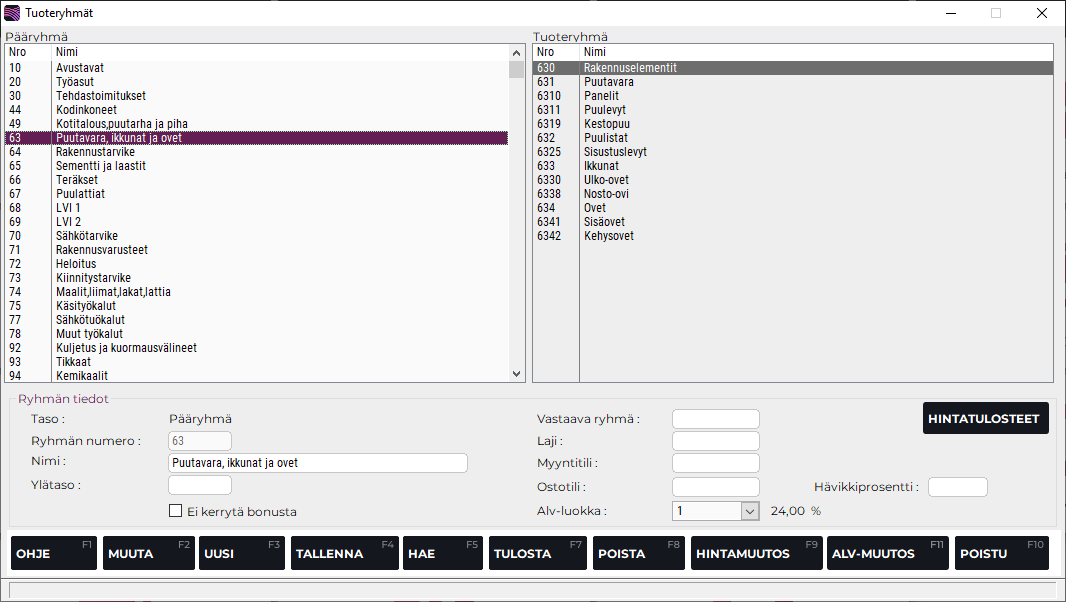Print the list using TULOSTA
This screenshot has height=602, width=1066.
(x=537, y=553)
